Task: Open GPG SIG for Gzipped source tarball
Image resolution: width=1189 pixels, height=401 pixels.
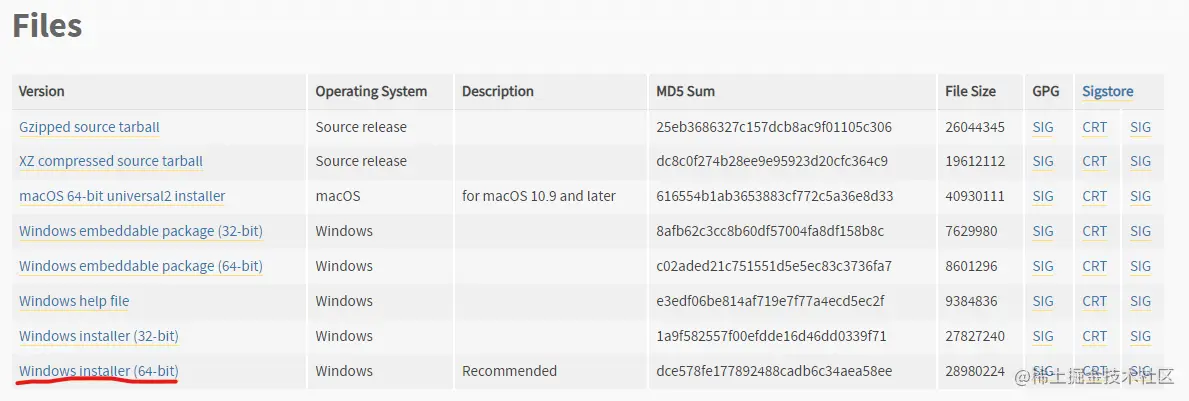Action: (1043, 127)
